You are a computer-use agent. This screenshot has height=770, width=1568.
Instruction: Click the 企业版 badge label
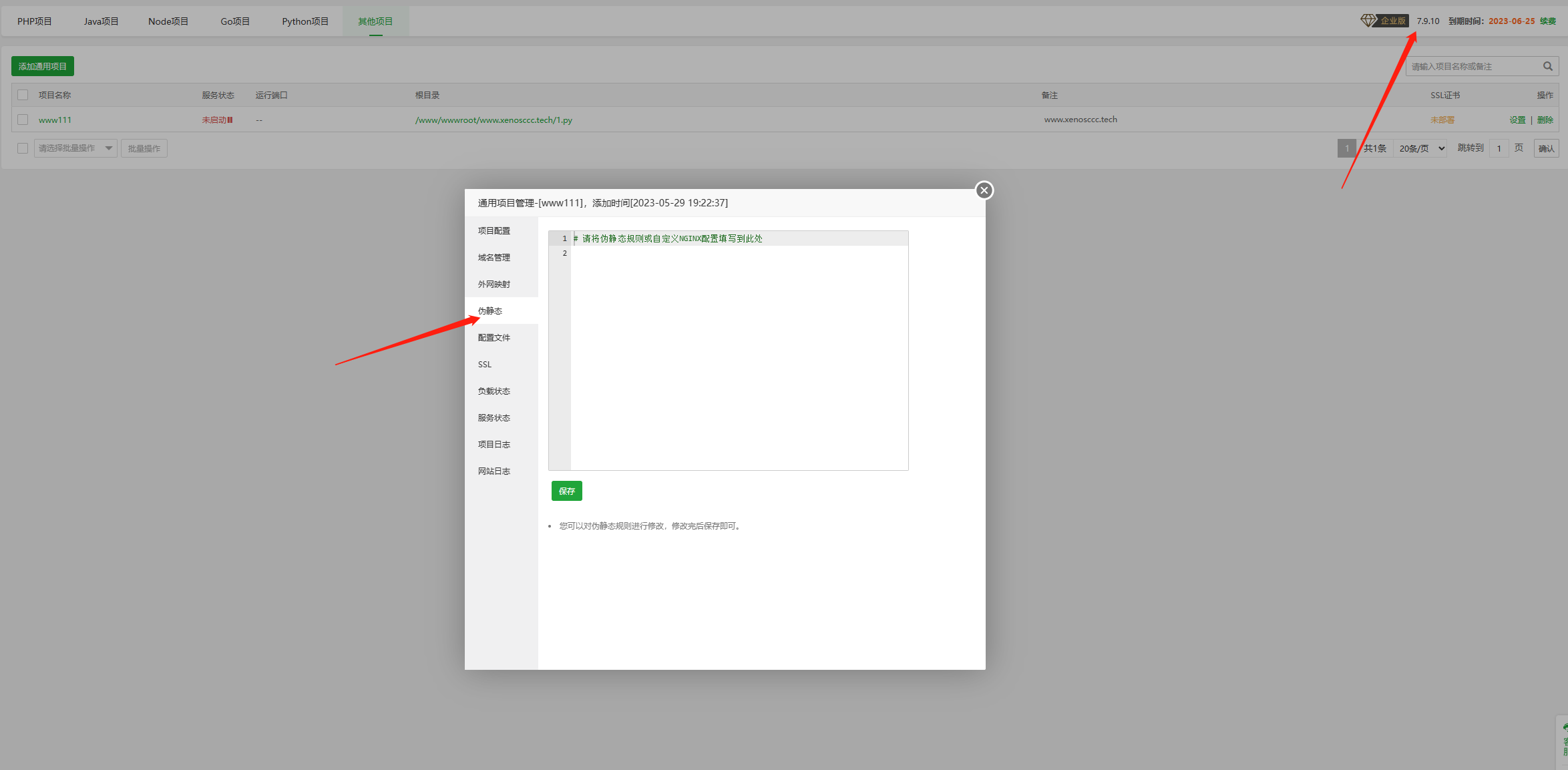pyautogui.click(x=1393, y=21)
